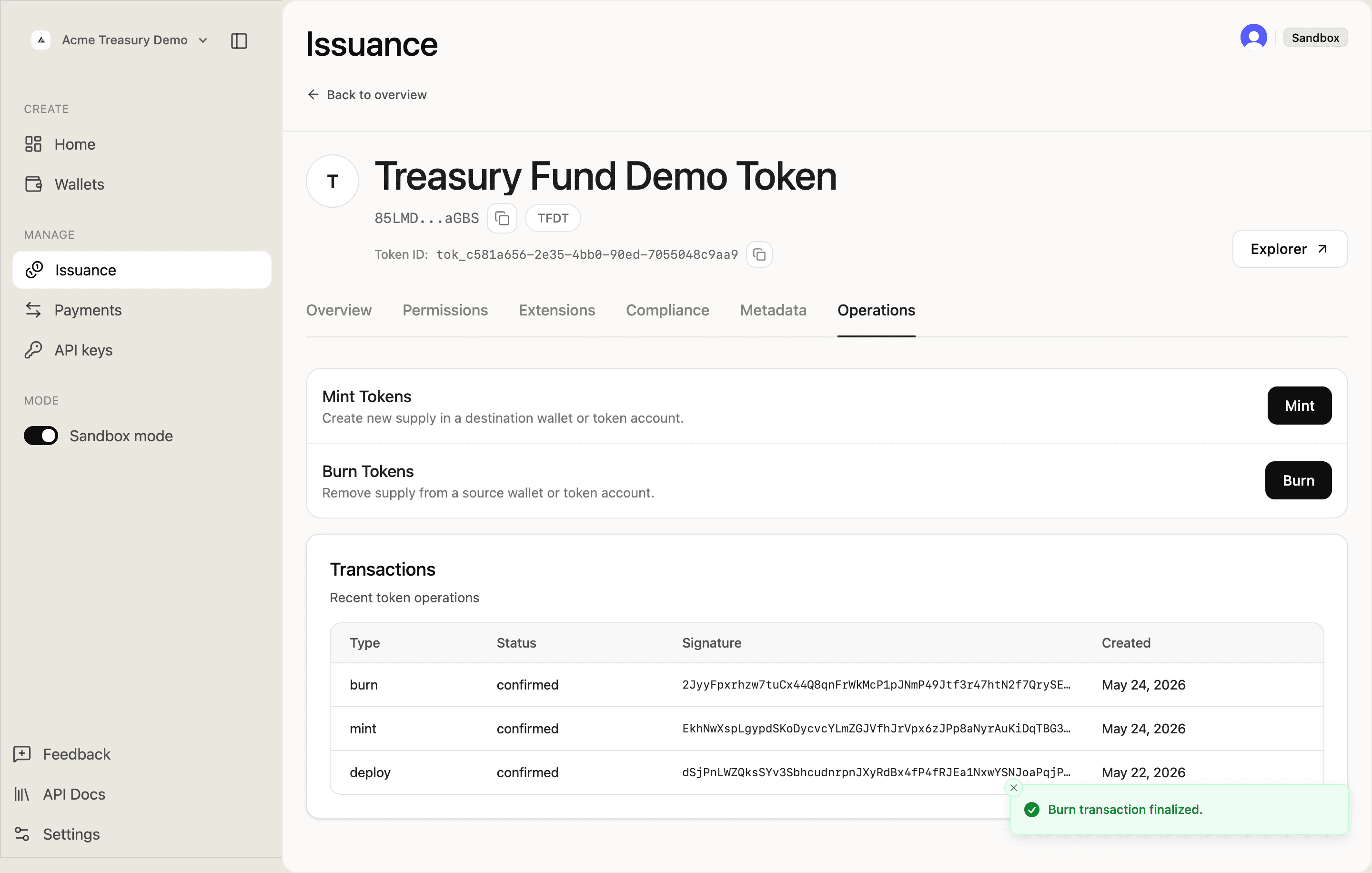
Task: Switch to the Extensions tab
Action: pos(557,310)
